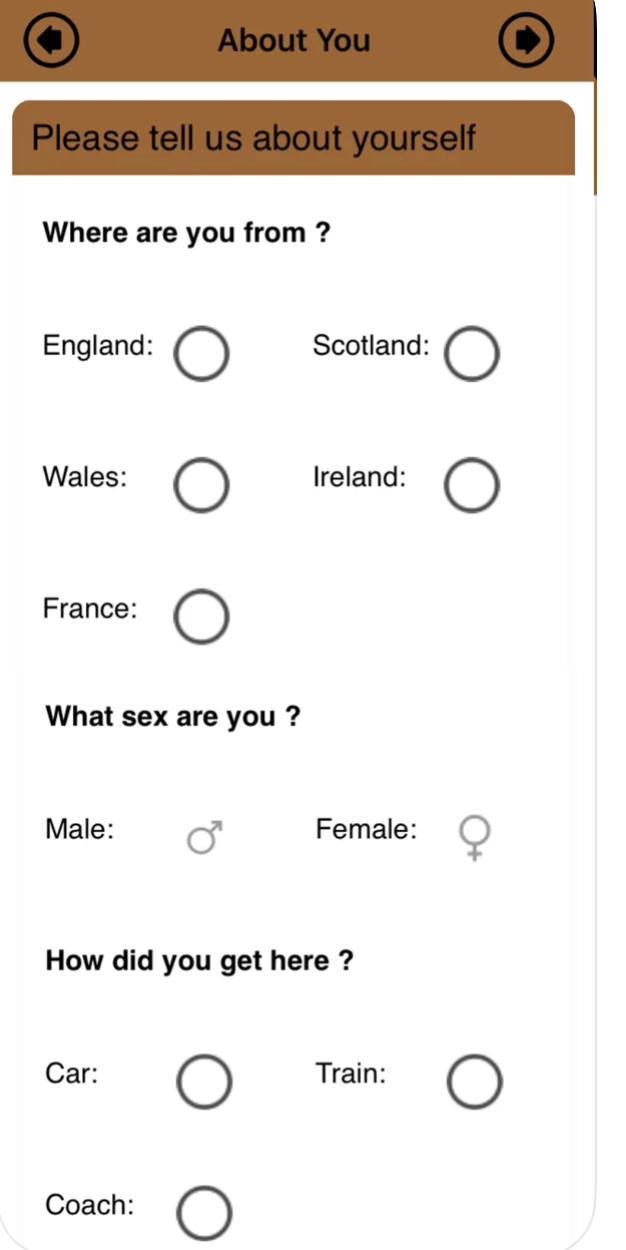Viewport: 626px width, 1250px height.
Task: Tap the back arrow icon
Action: [x=51, y=40]
